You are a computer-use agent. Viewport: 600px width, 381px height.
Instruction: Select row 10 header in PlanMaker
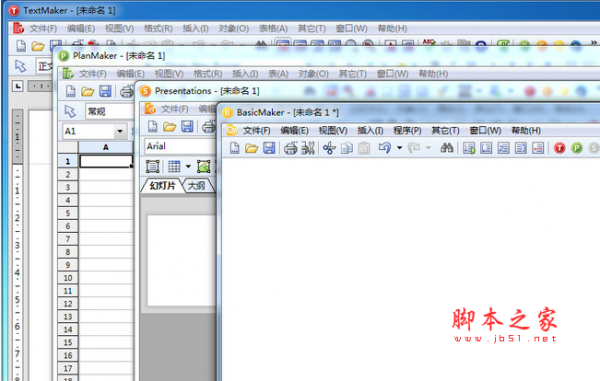click(x=68, y=278)
